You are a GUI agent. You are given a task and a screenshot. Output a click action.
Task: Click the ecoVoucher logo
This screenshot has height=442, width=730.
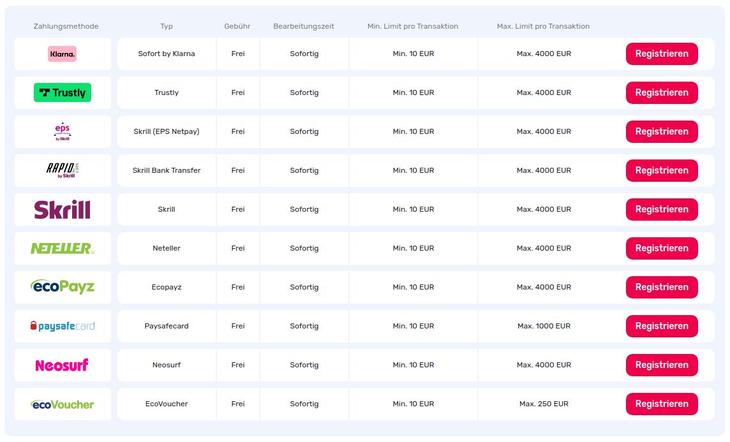[x=62, y=404]
